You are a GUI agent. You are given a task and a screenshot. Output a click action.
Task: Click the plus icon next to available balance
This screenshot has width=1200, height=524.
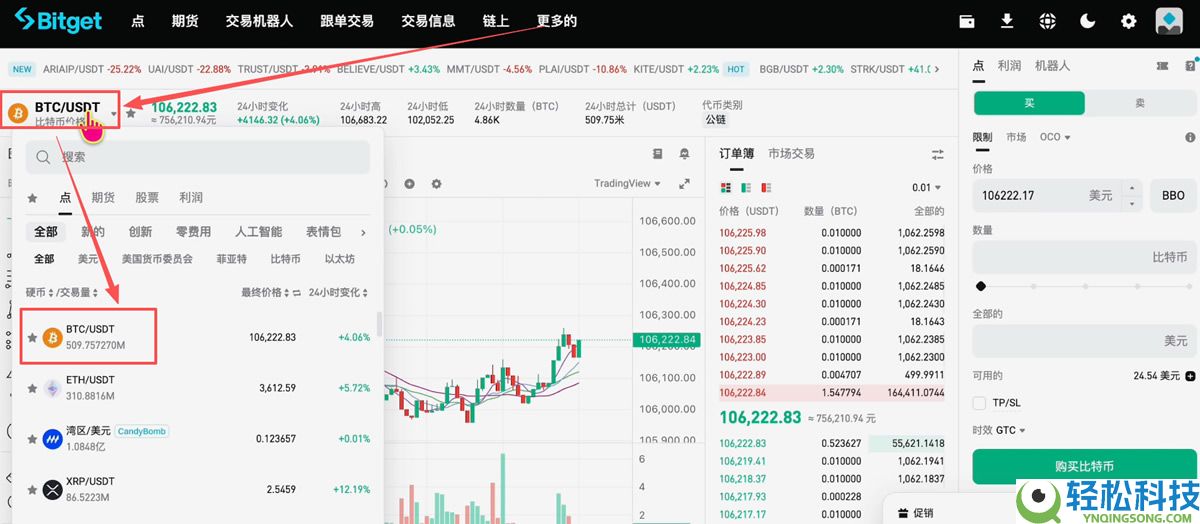click(x=1190, y=376)
